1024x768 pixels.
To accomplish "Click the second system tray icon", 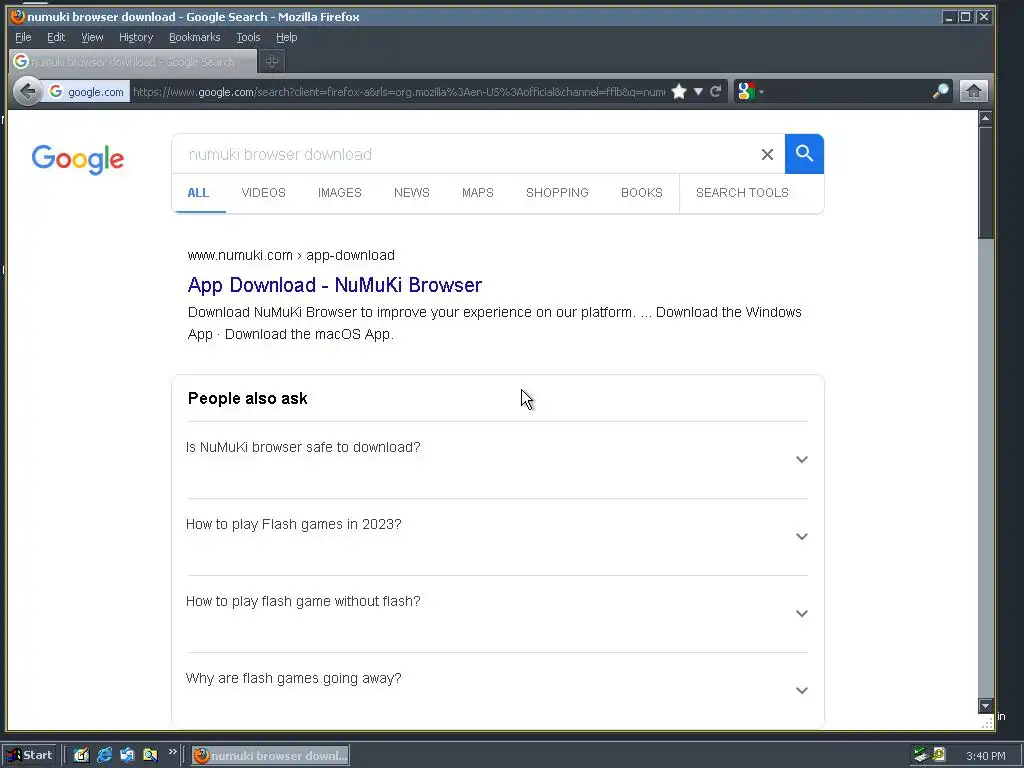I will [x=938, y=755].
